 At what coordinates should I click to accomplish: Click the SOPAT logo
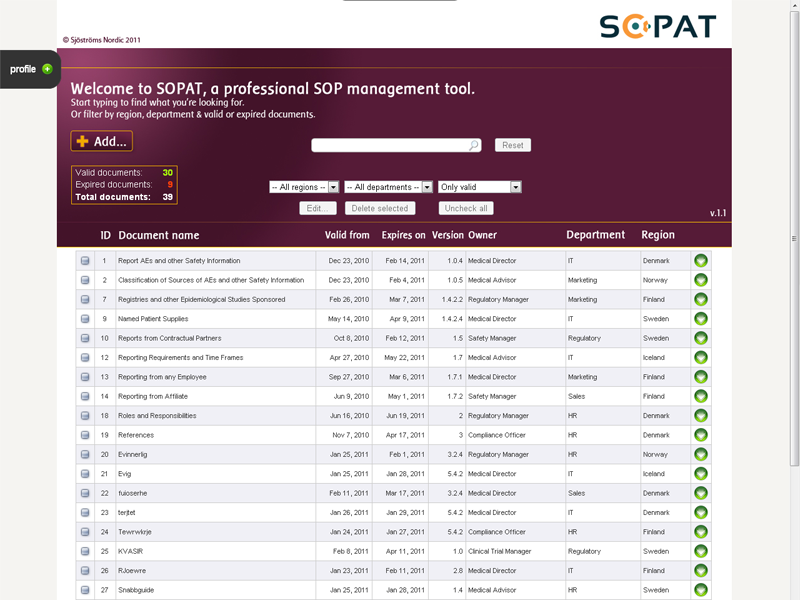[657, 27]
